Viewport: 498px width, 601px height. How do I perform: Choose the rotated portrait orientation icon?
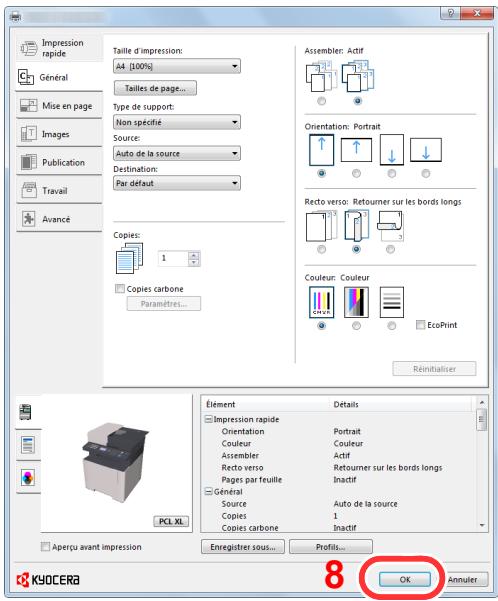click(391, 150)
